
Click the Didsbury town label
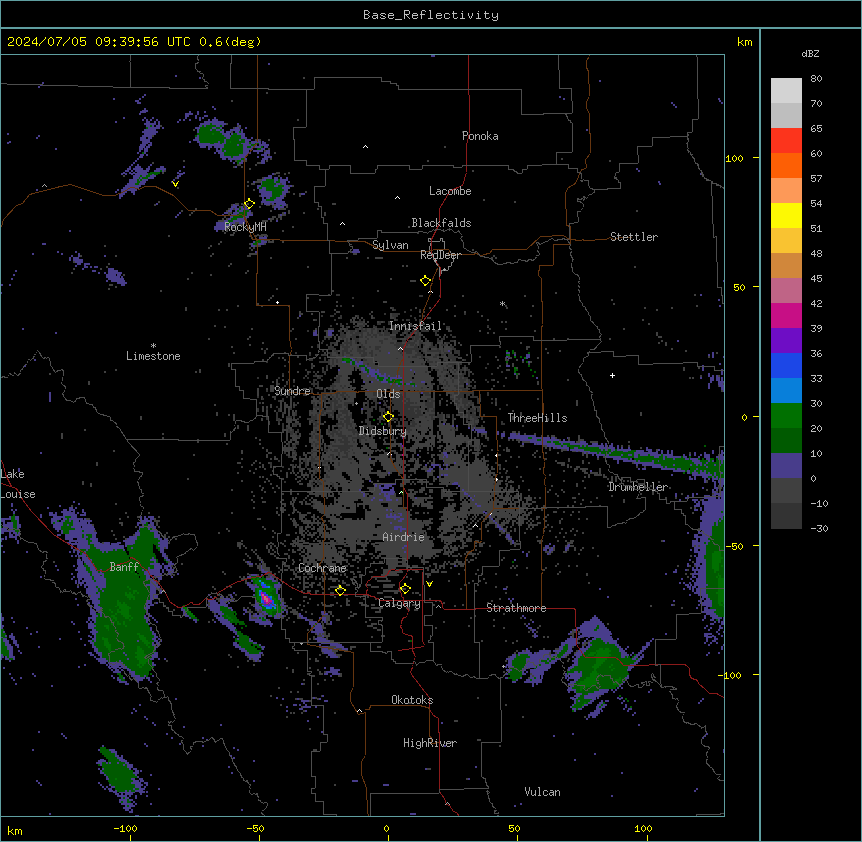point(383,431)
